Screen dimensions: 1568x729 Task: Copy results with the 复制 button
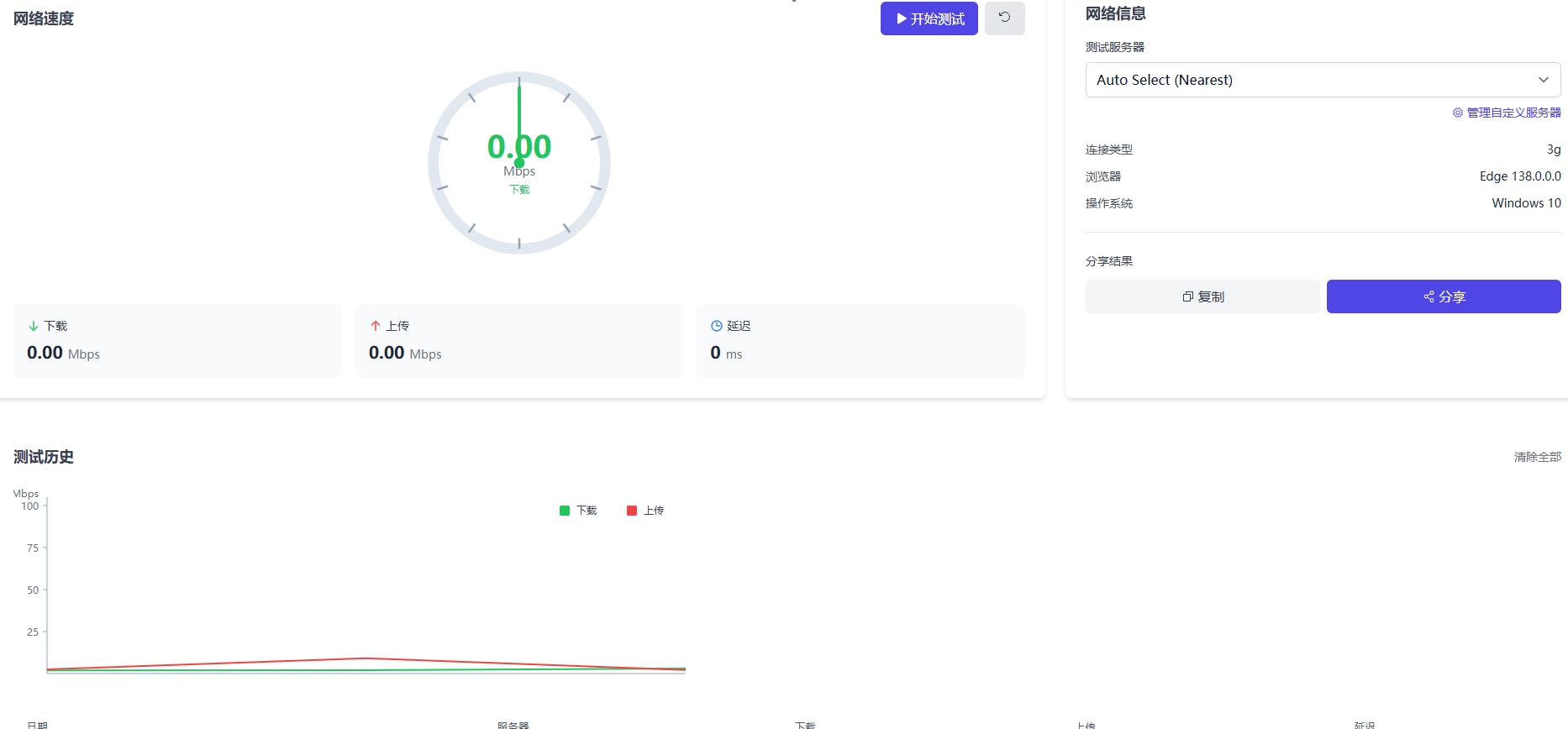[x=1202, y=296]
